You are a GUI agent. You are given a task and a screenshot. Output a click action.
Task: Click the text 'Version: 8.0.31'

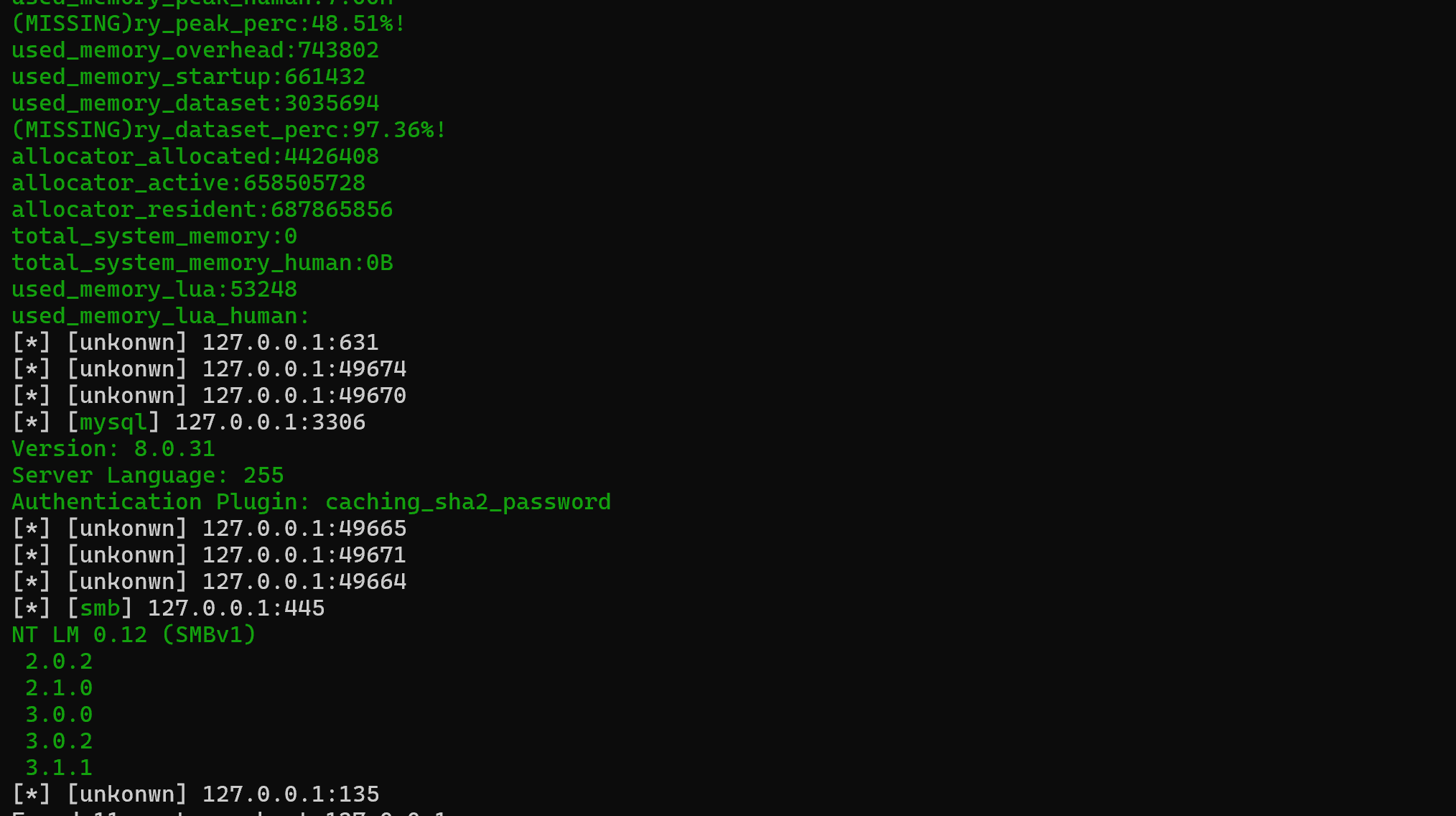coord(113,449)
